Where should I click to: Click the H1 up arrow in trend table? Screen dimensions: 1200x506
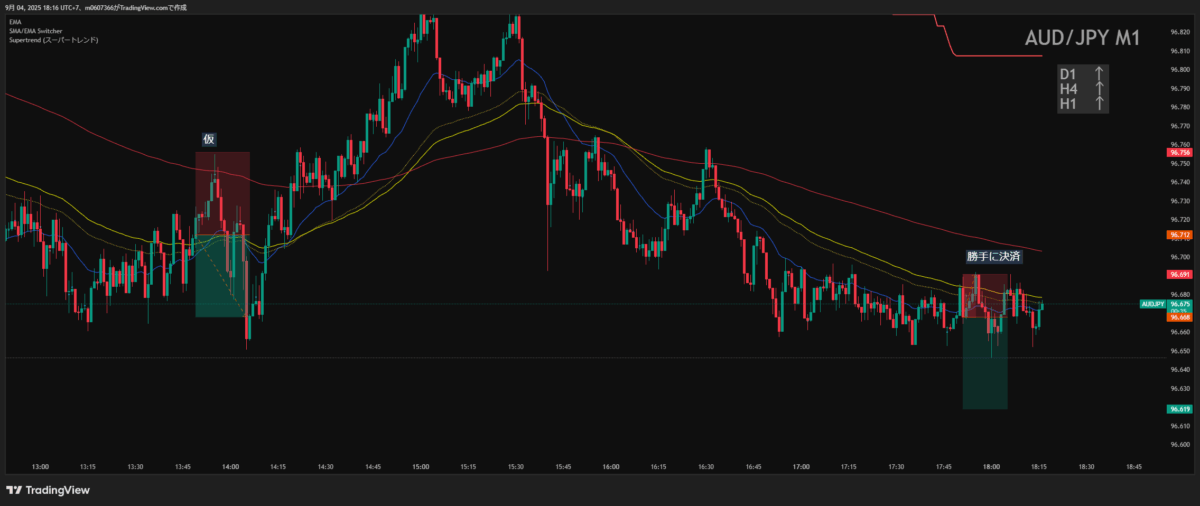tap(1098, 102)
